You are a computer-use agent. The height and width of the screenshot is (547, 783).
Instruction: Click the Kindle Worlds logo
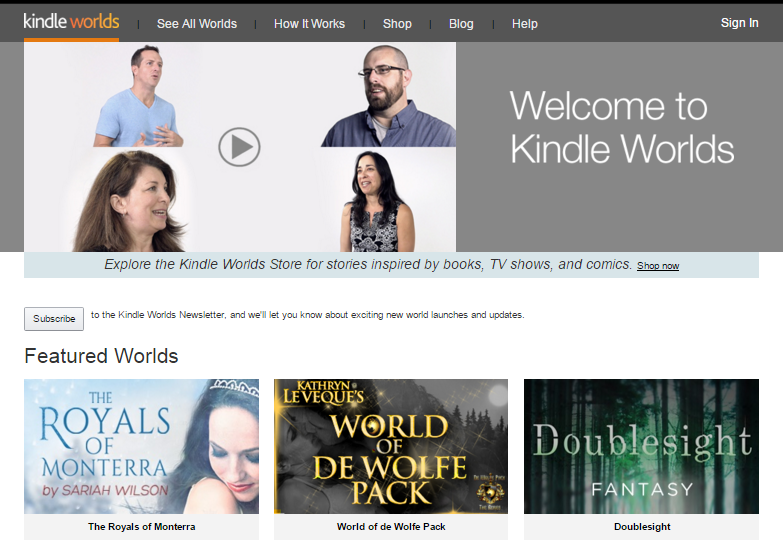coord(71,21)
